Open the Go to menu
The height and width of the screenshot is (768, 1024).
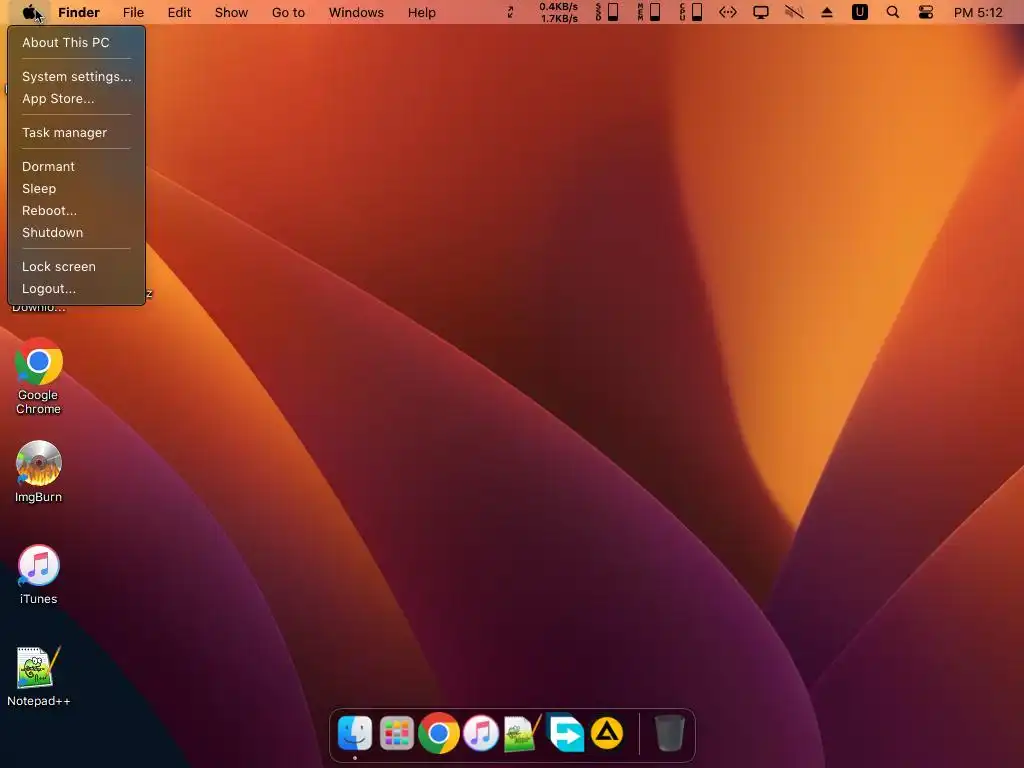(x=288, y=12)
